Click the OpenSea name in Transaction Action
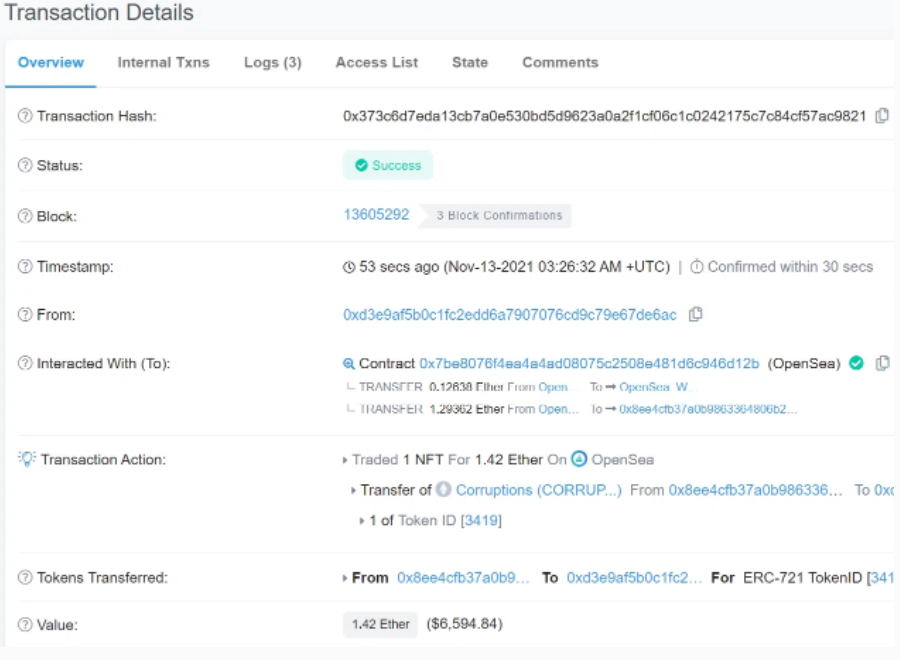Screen dimensions: 900x660 (623, 460)
